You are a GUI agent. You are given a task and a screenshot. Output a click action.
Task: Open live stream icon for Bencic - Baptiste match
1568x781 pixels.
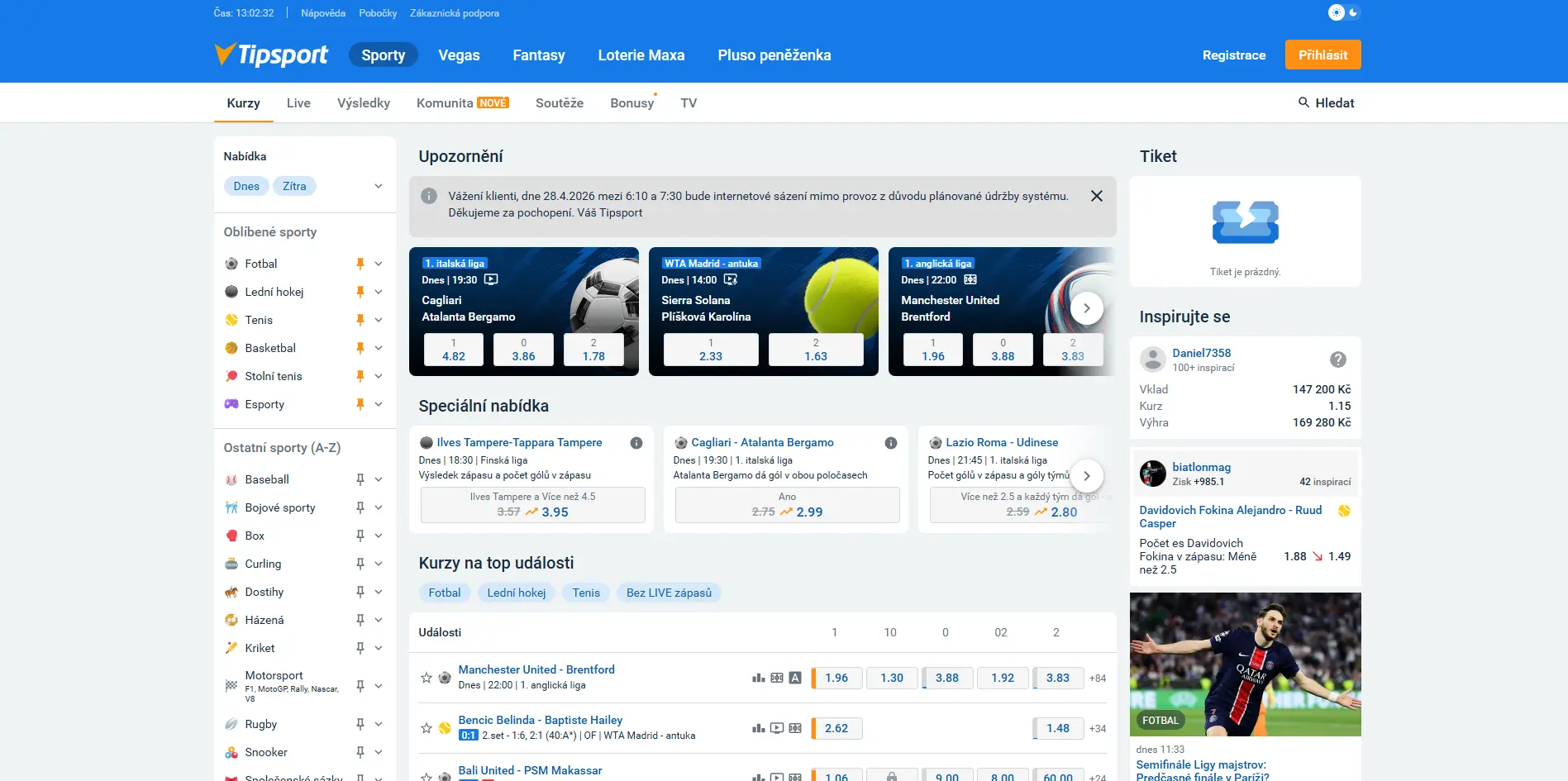click(x=777, y=728)
